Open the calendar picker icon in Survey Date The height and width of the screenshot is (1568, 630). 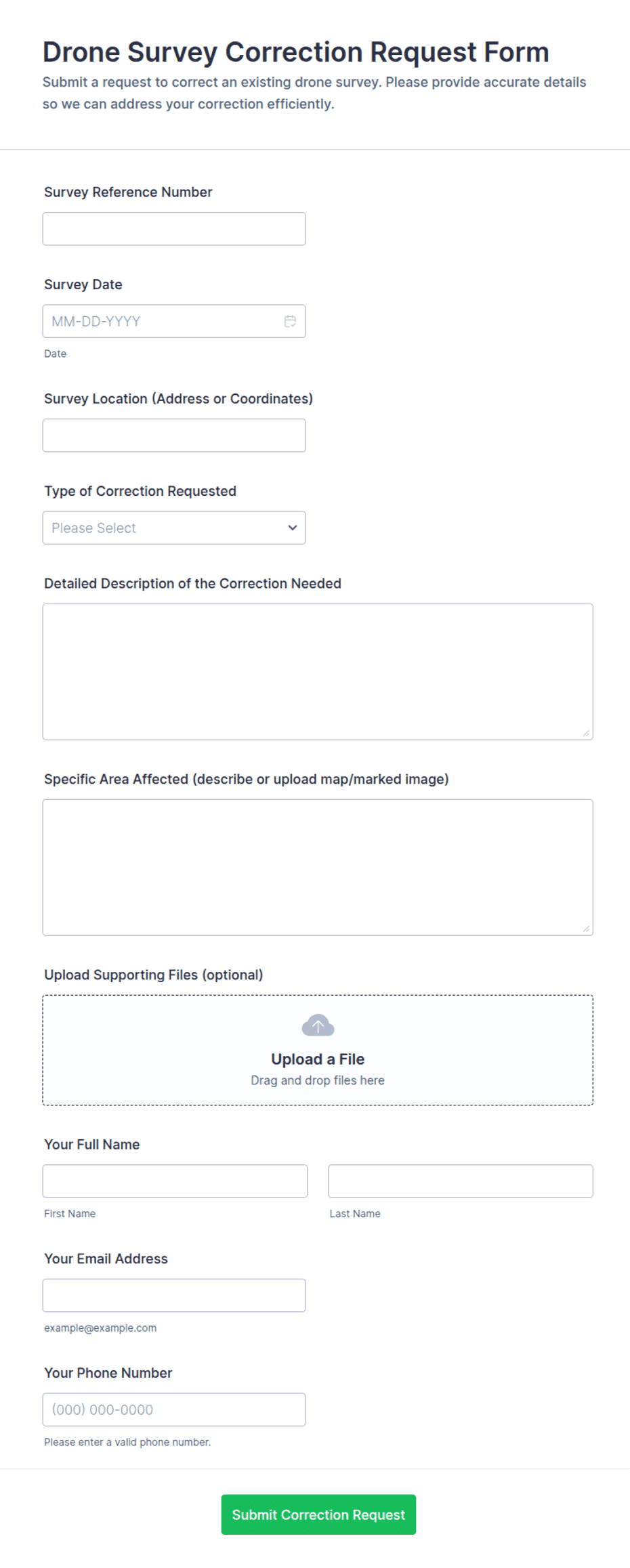coord(290,321)
